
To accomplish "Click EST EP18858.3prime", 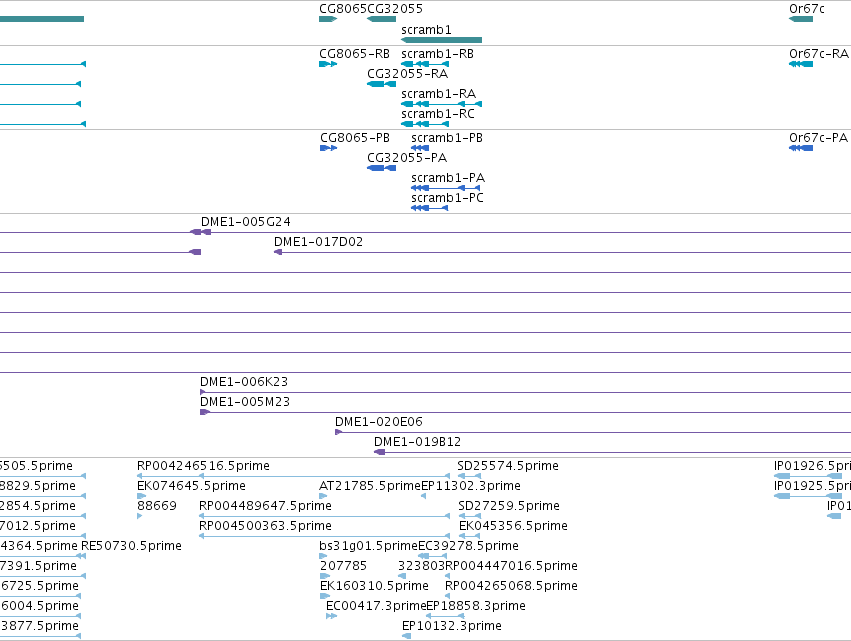I will coord(476,606).
